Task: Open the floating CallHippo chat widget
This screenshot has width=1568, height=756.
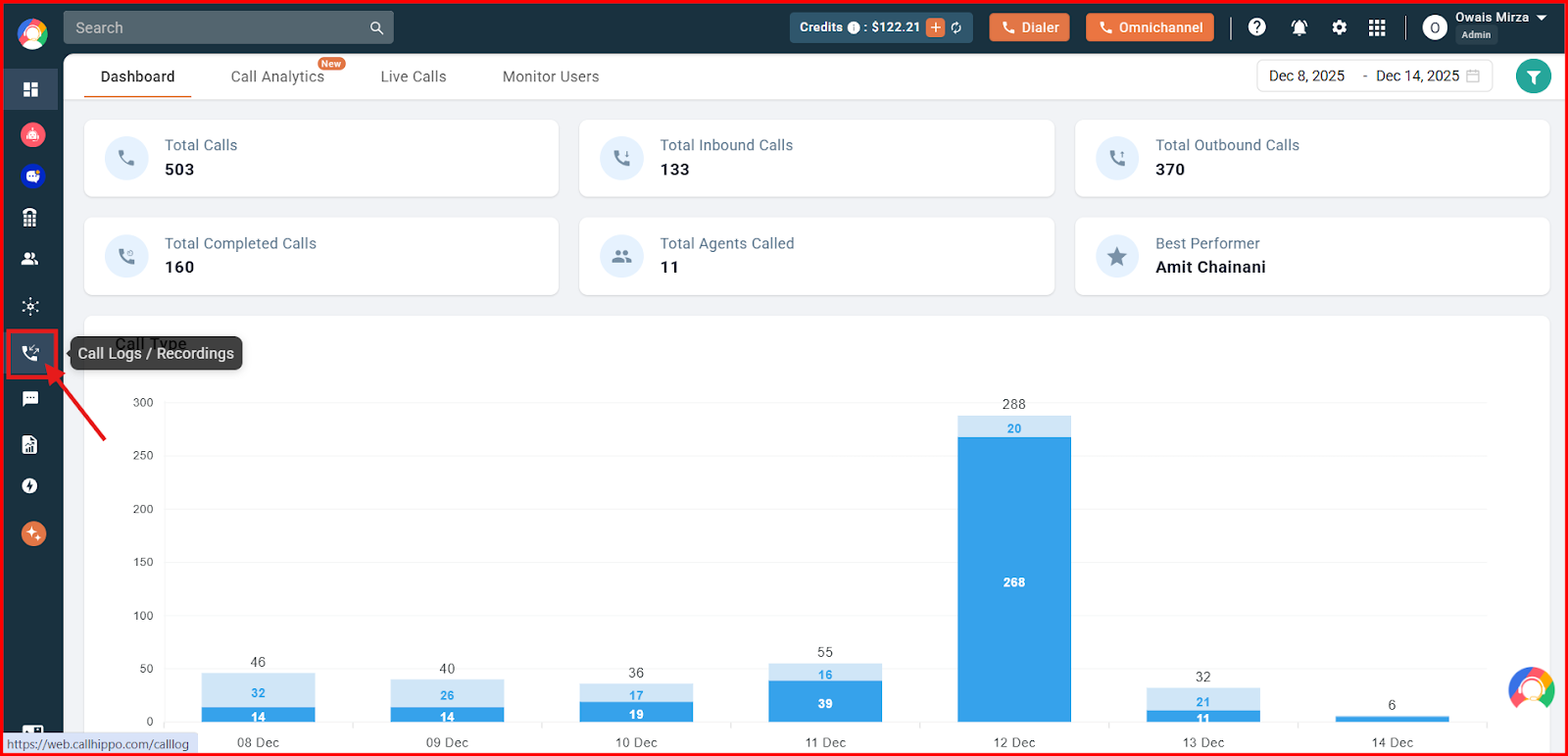Action: pos(1532,689)
